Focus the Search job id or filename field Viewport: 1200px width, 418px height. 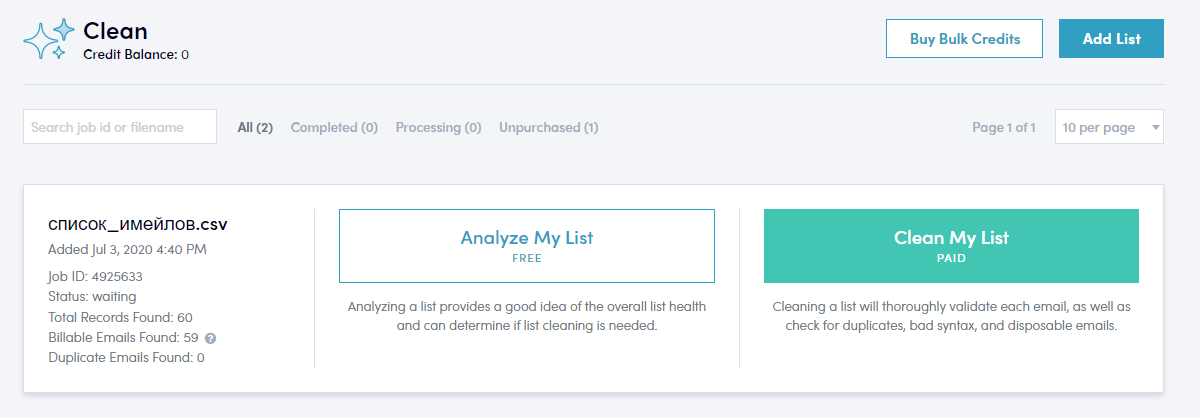tap(120, 127)
